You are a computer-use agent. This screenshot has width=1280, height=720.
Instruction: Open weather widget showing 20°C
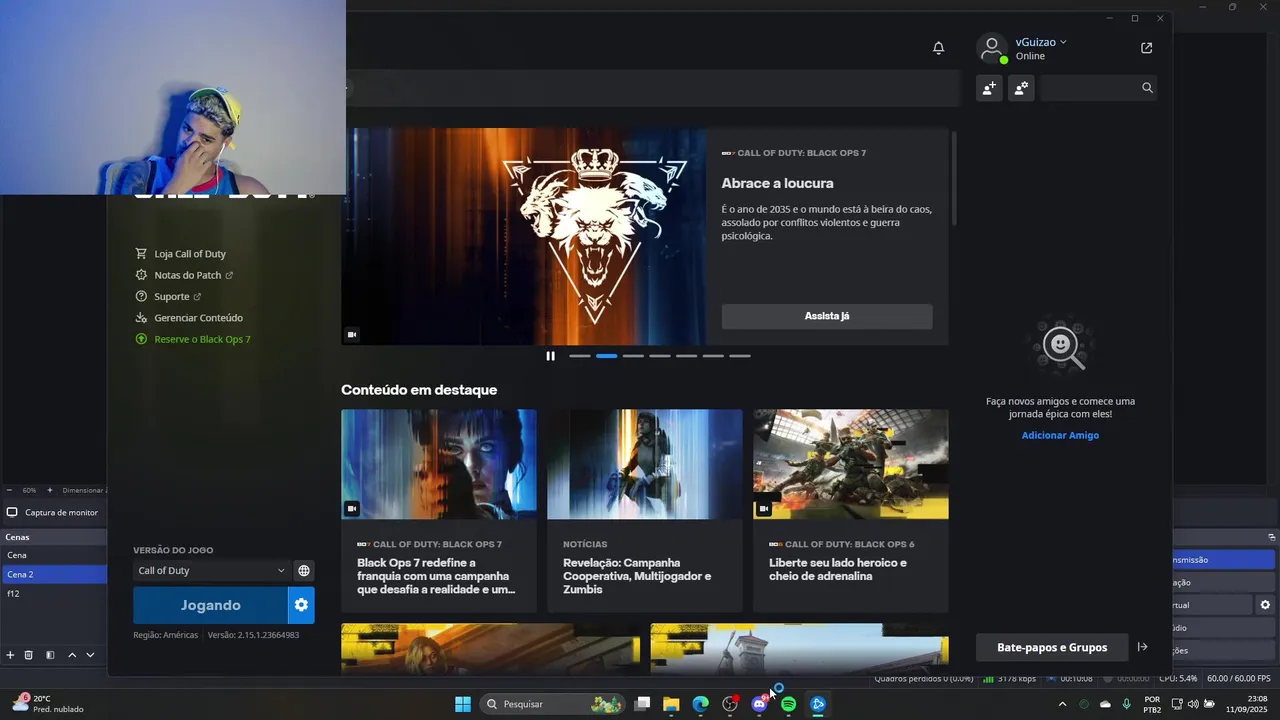pos(47,704)
